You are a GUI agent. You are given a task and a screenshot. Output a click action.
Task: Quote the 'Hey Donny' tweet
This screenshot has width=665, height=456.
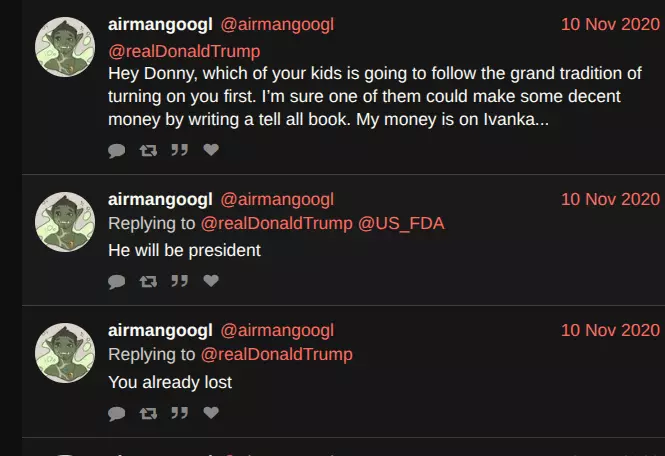tap(180, 150)
